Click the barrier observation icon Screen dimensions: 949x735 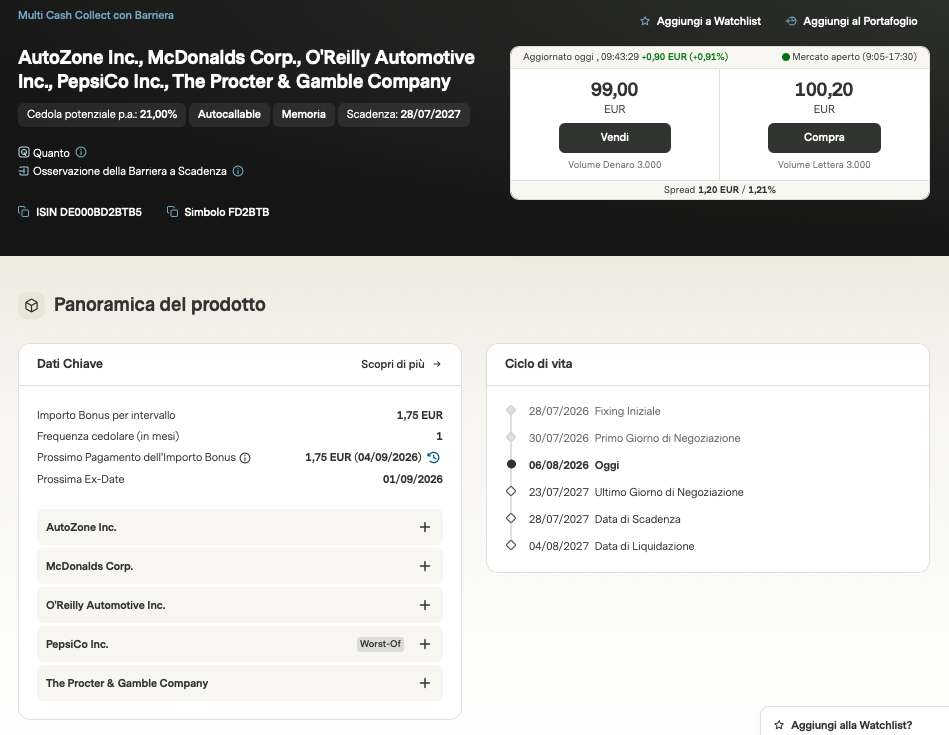pyautogui.click(x=24, y=171)
